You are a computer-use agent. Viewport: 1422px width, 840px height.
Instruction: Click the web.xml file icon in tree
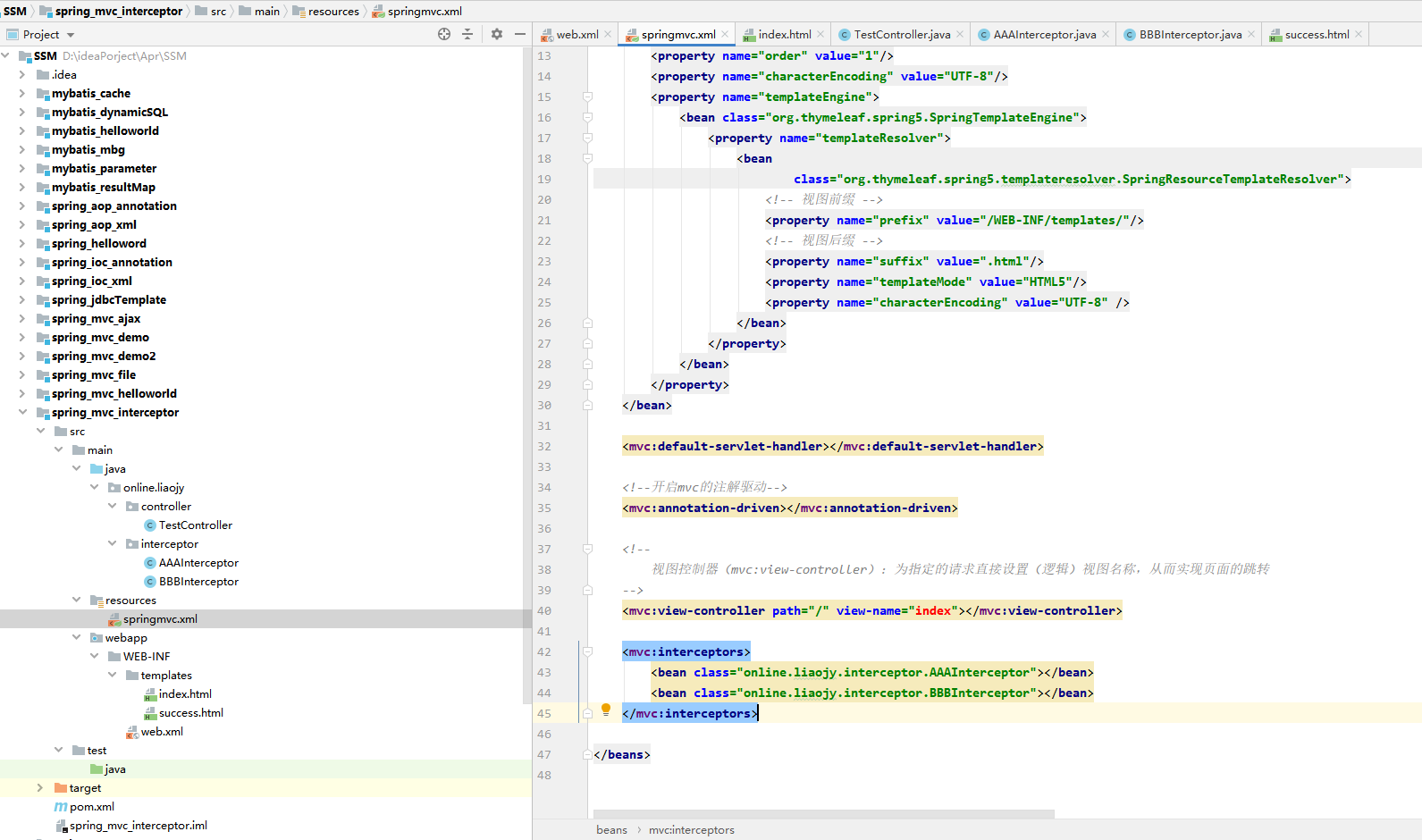(x=132, y=732)
